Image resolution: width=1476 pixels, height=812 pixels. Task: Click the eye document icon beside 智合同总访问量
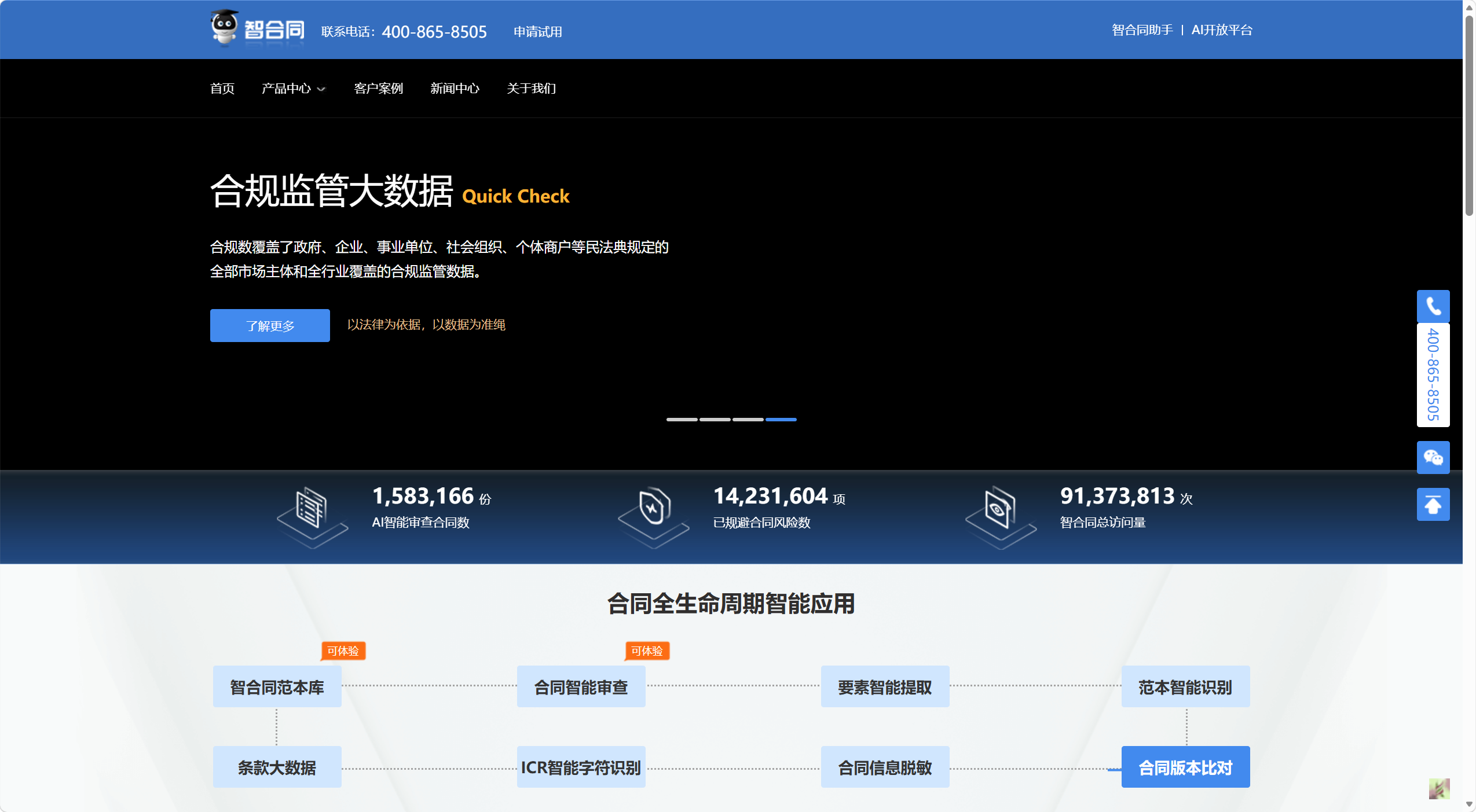point(1000,517)
